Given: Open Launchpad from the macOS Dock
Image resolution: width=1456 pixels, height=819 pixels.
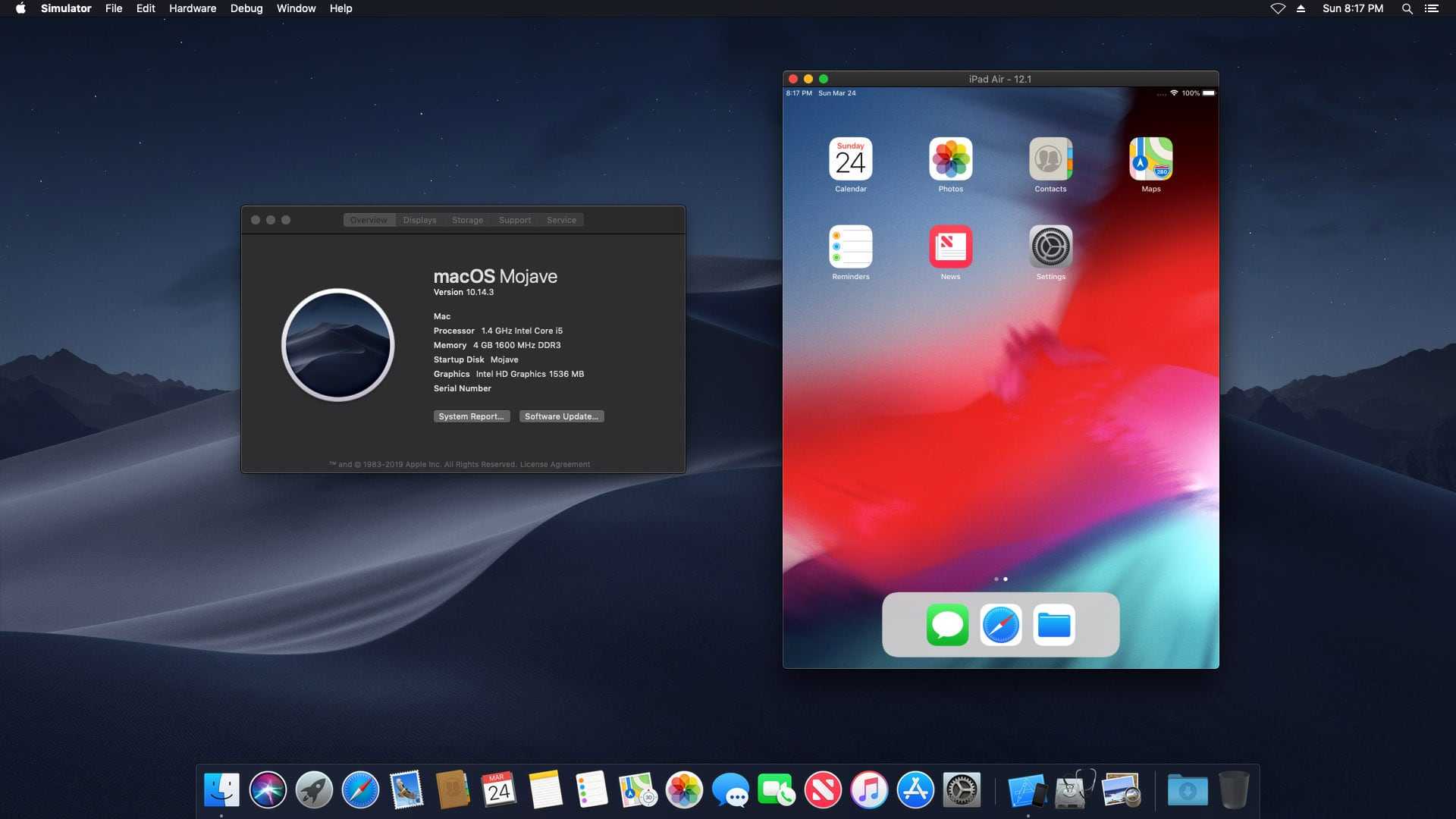Looking at the screenshot, I should click(x=314, y=790).
